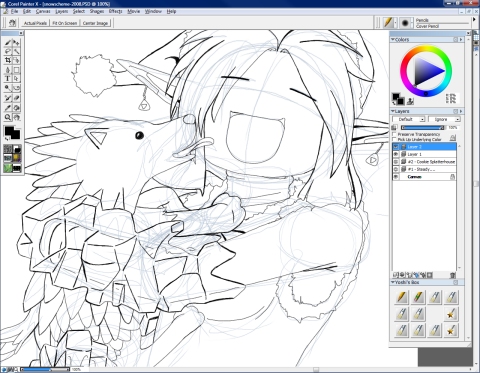Screen dimensions: 480x373
Task: Toggle visibility of the Canvas layer
Action: pyautogui.click(x=396, y=177)
